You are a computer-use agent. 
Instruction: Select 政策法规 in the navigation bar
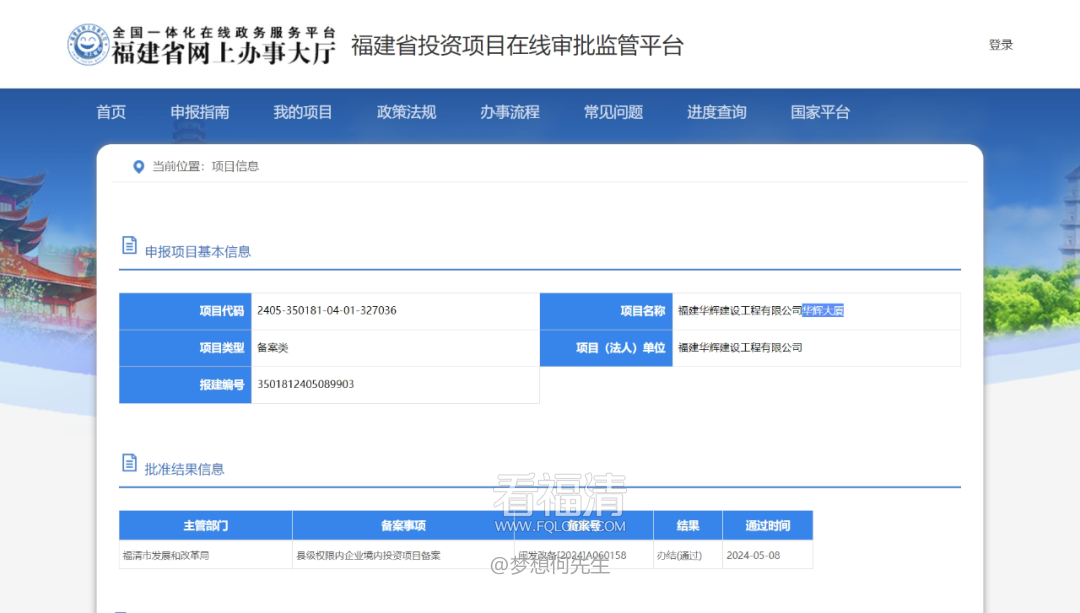click(406, 112)
